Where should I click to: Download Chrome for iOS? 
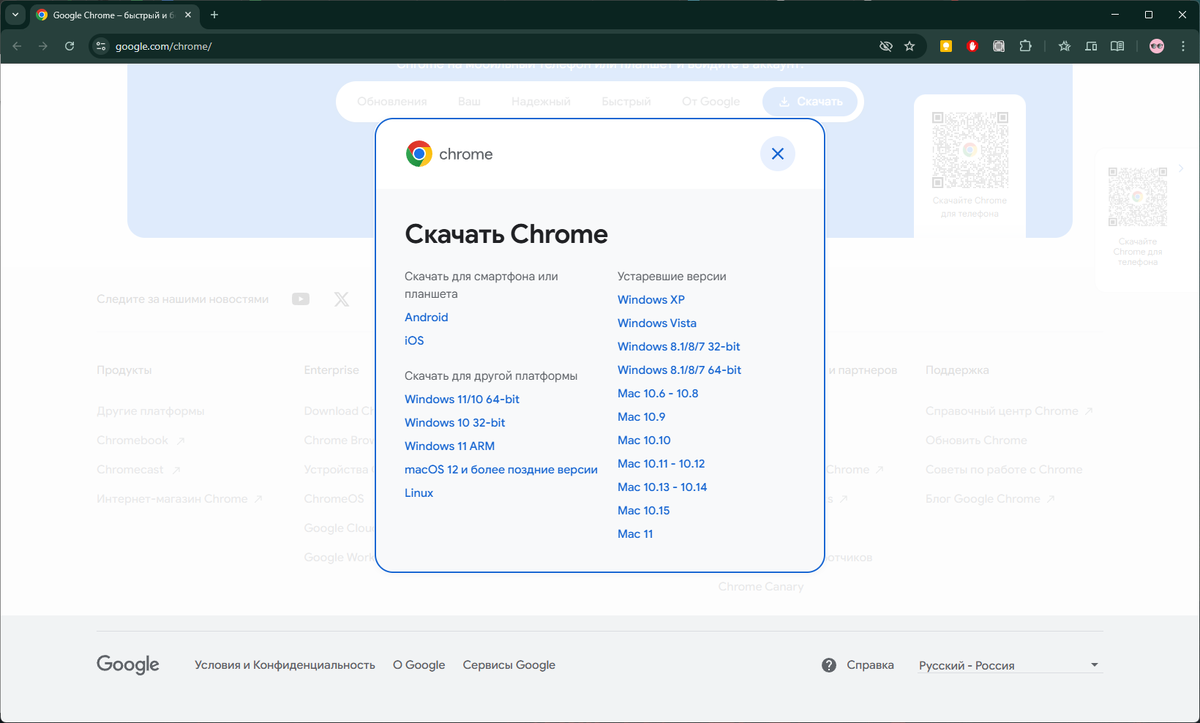point(414,340)
